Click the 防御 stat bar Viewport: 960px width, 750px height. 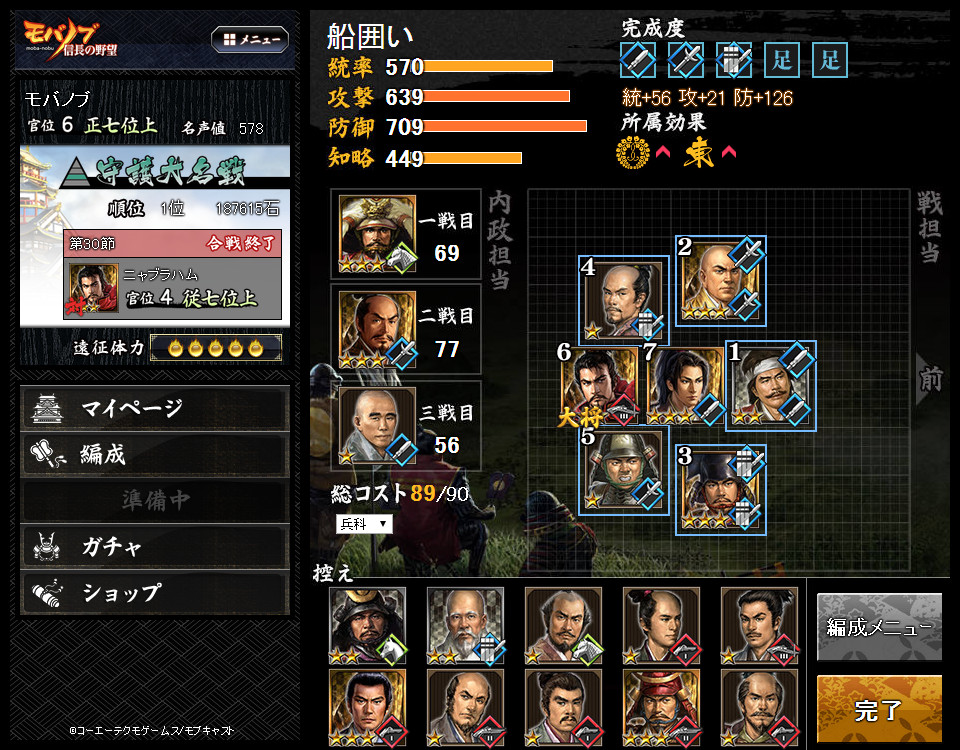(x=505, y=126)
